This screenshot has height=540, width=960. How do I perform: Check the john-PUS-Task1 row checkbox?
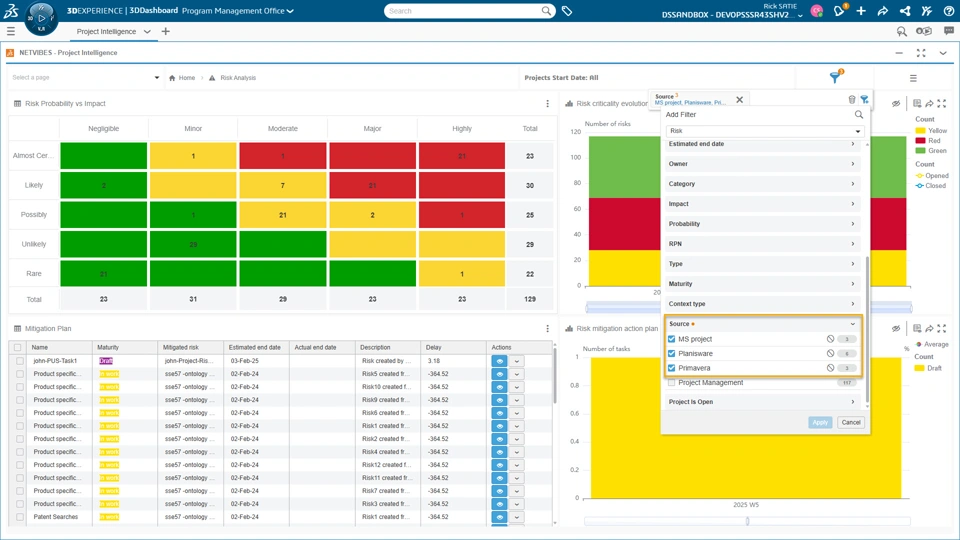[20, 361]
